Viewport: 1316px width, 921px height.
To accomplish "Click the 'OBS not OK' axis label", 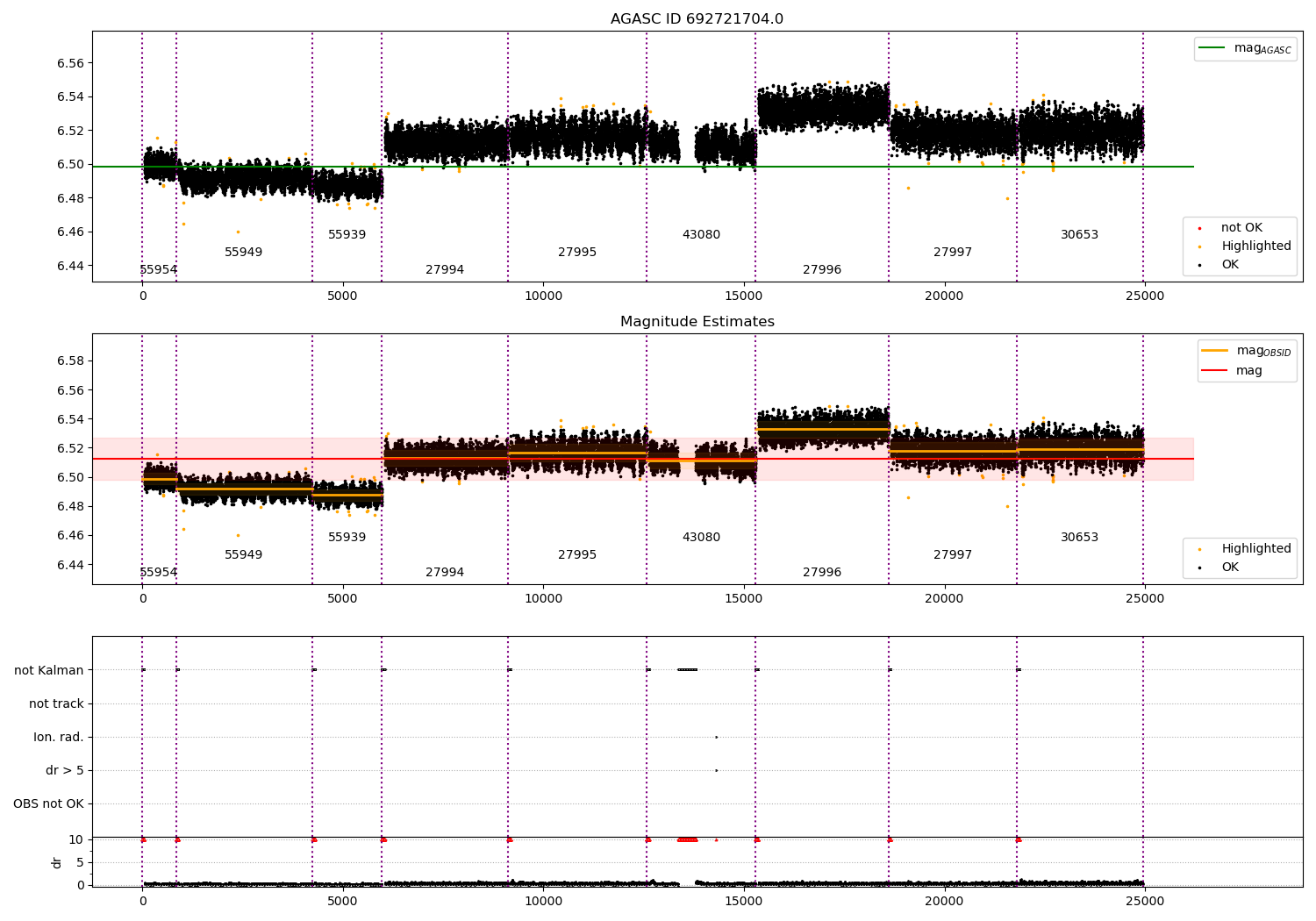I will pos(48,803).
